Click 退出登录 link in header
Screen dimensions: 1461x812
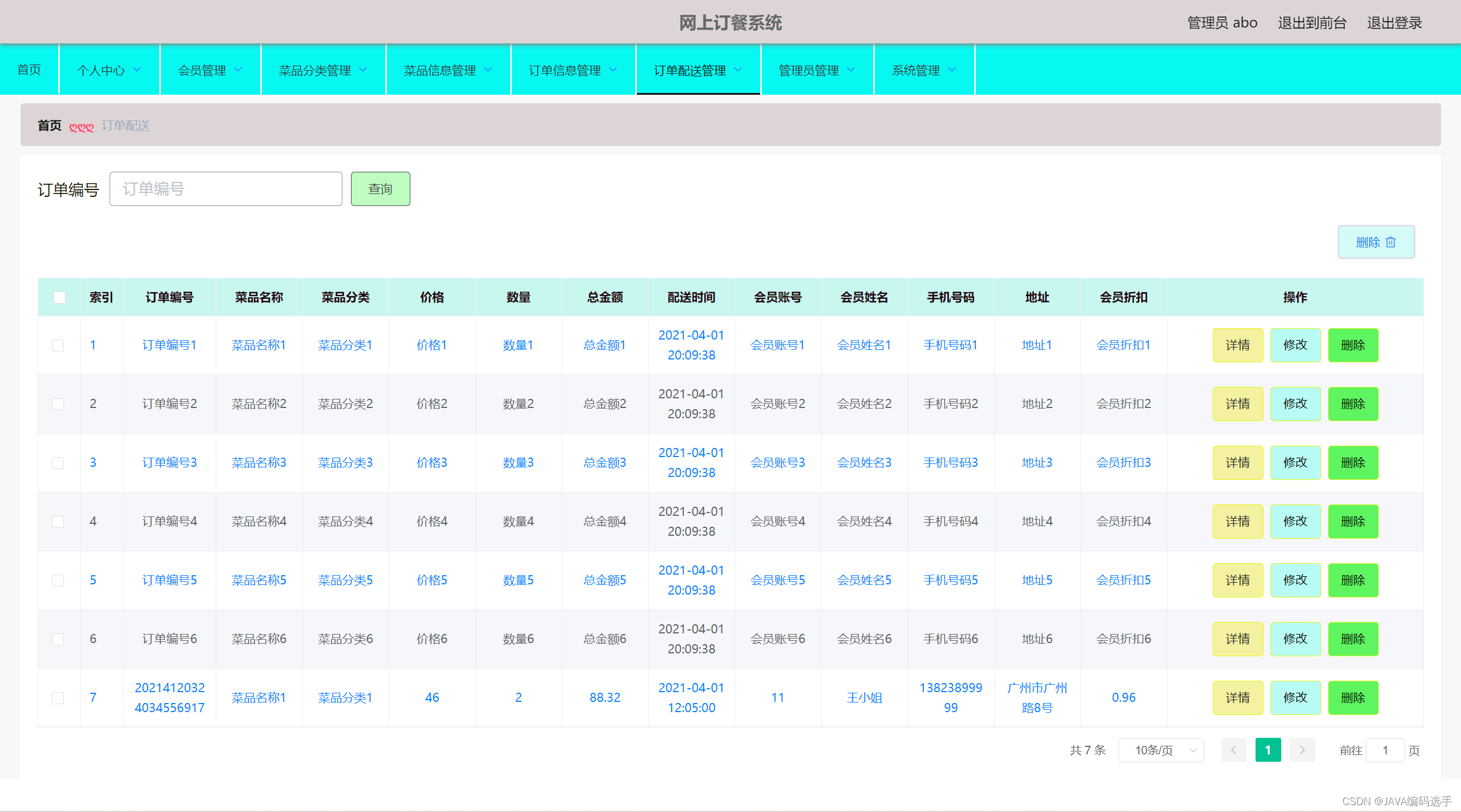point(1394,23)
